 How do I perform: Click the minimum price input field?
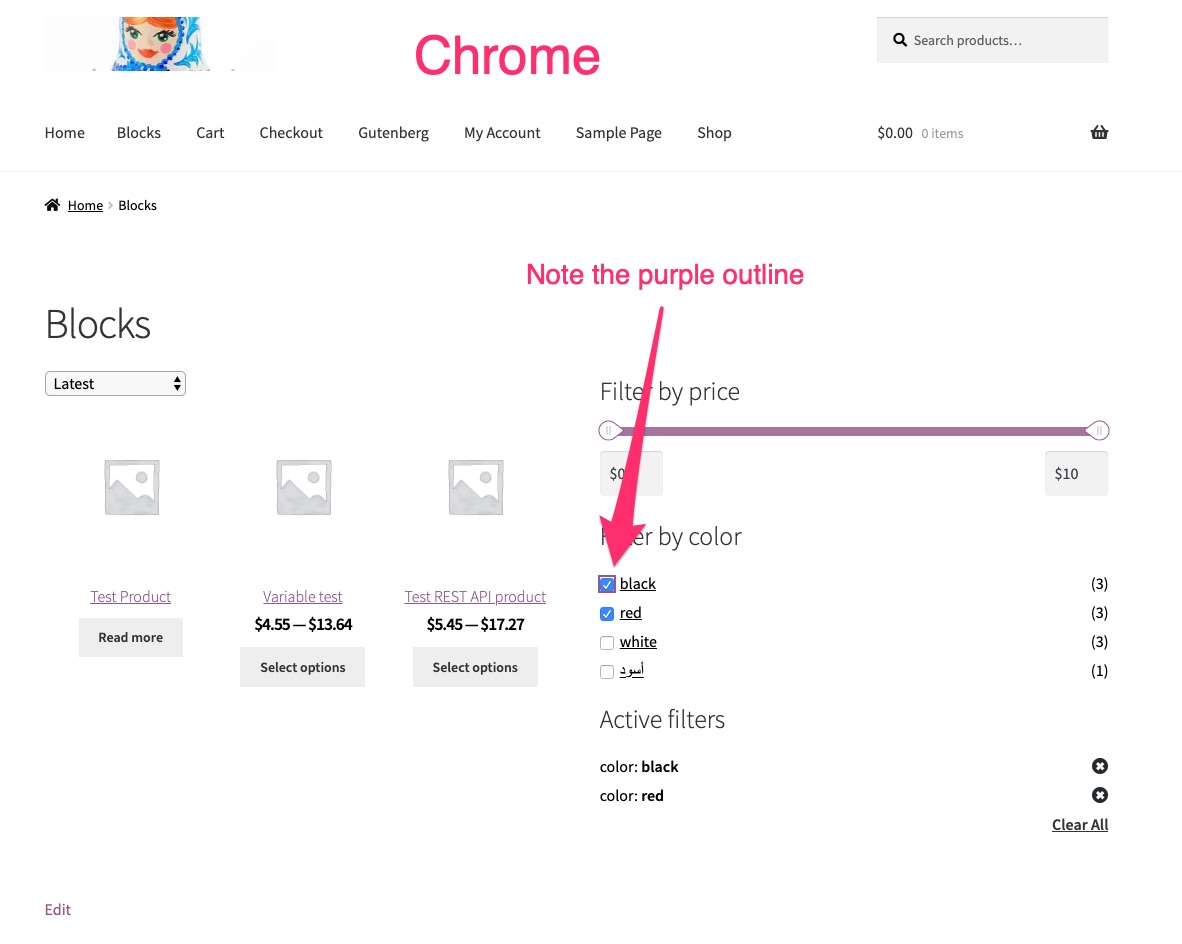click(631, 474)
